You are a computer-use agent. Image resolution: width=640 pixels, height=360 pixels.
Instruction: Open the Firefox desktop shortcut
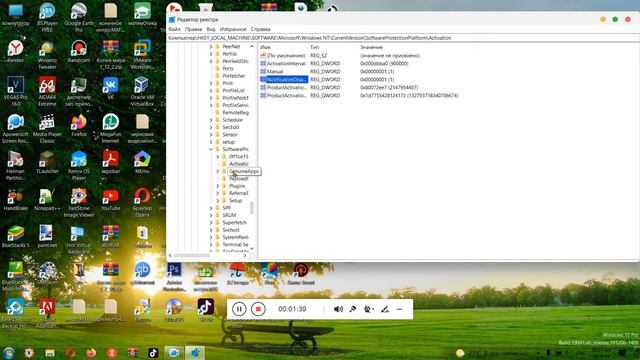click(79, 125)
